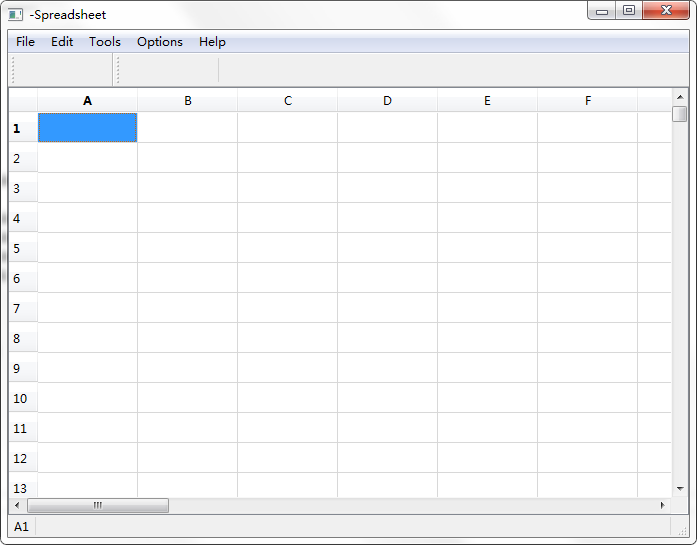Maximize the Spreadsheet window

[629, 11]
